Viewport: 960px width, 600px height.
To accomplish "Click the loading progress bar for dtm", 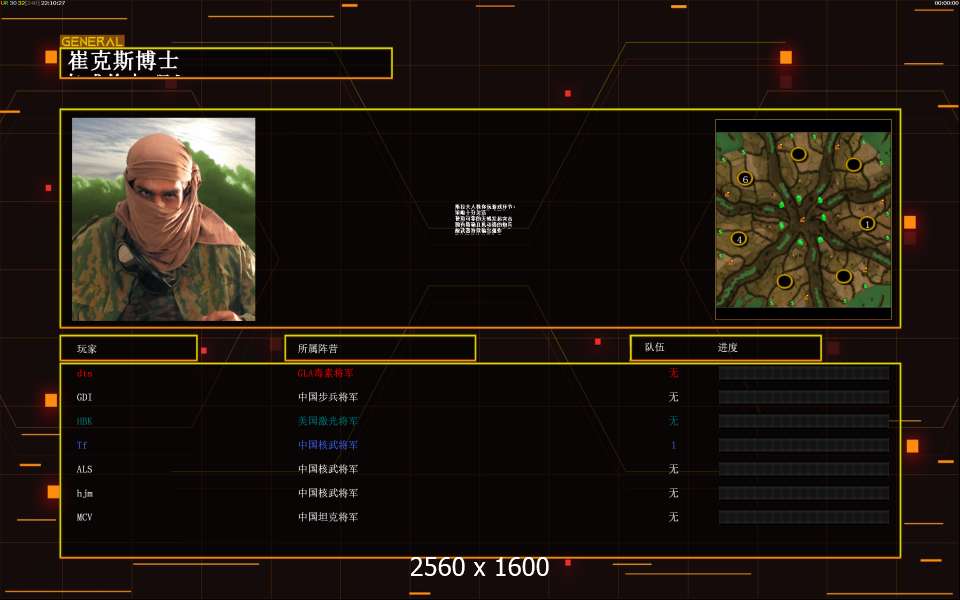I will coord(804,373).
